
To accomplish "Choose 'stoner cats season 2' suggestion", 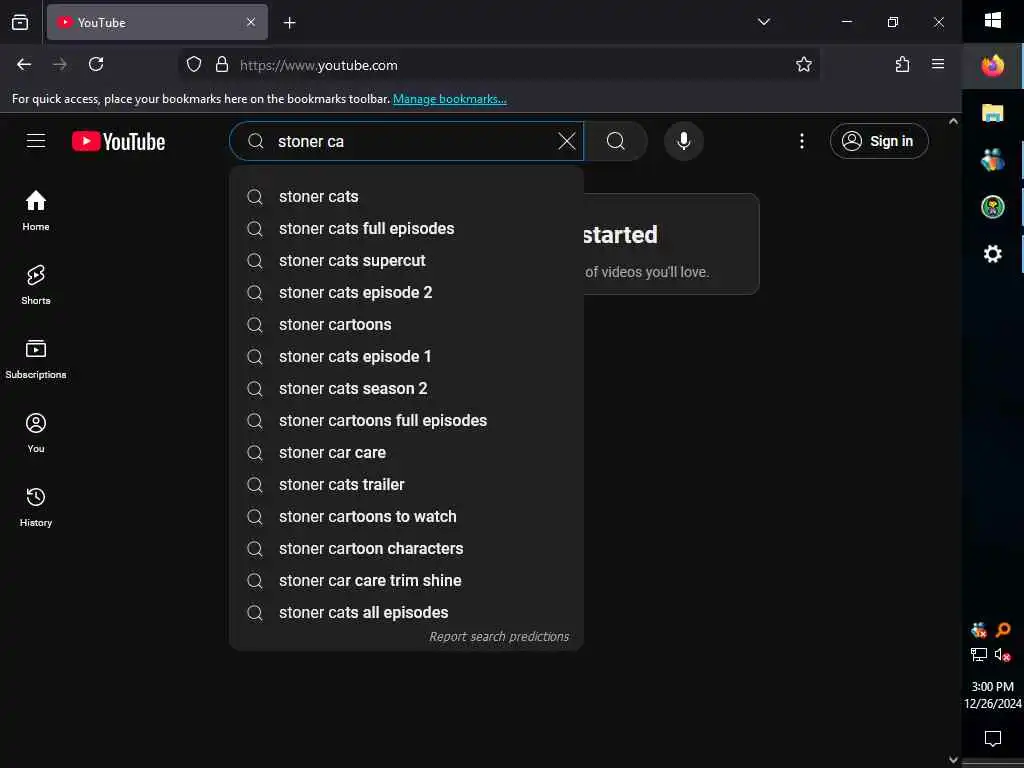I will [406, 389].
